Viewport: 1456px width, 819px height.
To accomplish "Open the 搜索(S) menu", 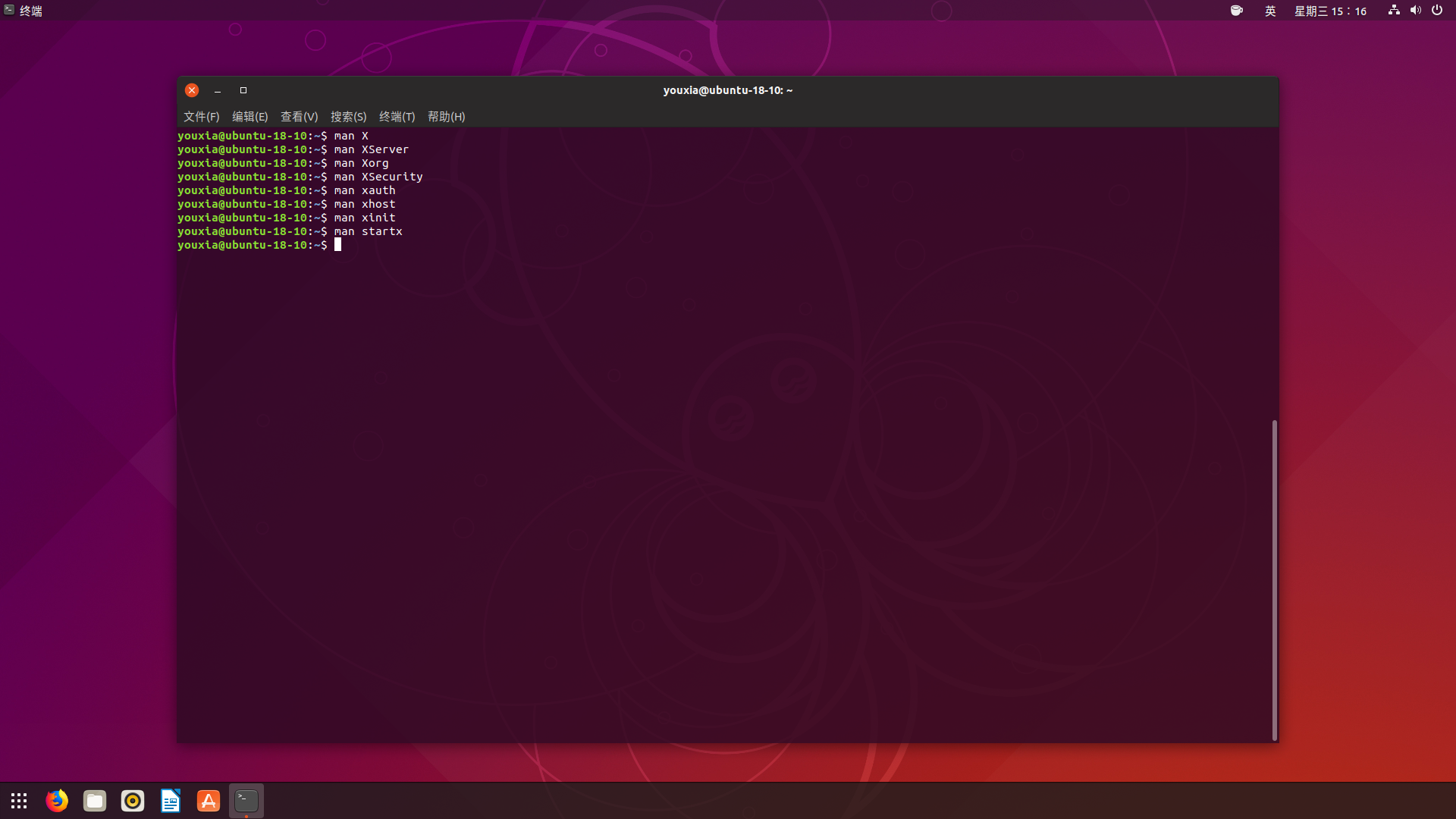I will (348, 117).
